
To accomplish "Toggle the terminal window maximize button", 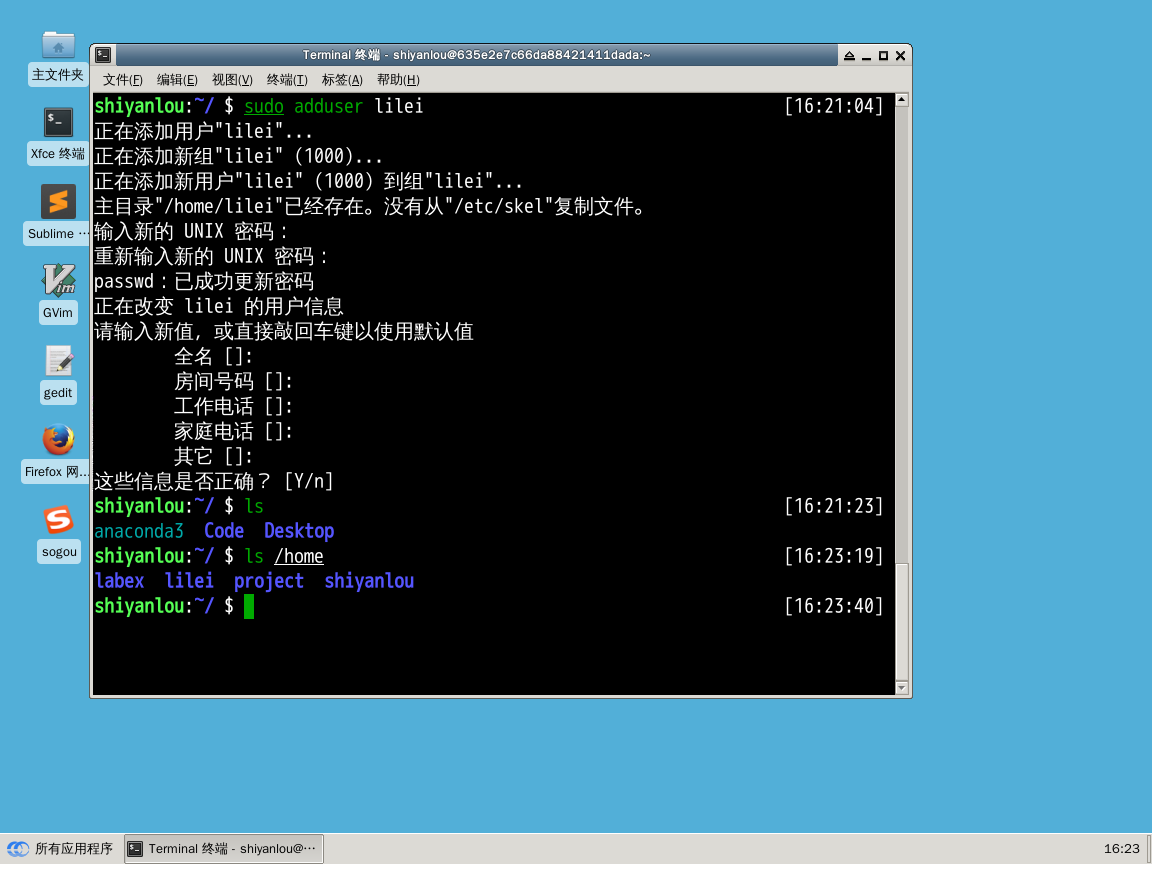I will (x=883, y=56).
